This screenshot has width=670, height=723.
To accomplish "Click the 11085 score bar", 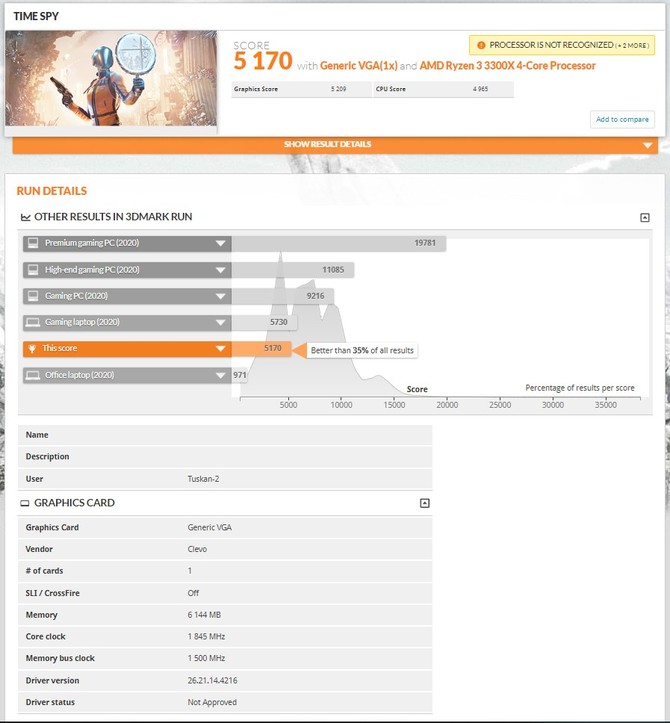I will pos(293,270).
